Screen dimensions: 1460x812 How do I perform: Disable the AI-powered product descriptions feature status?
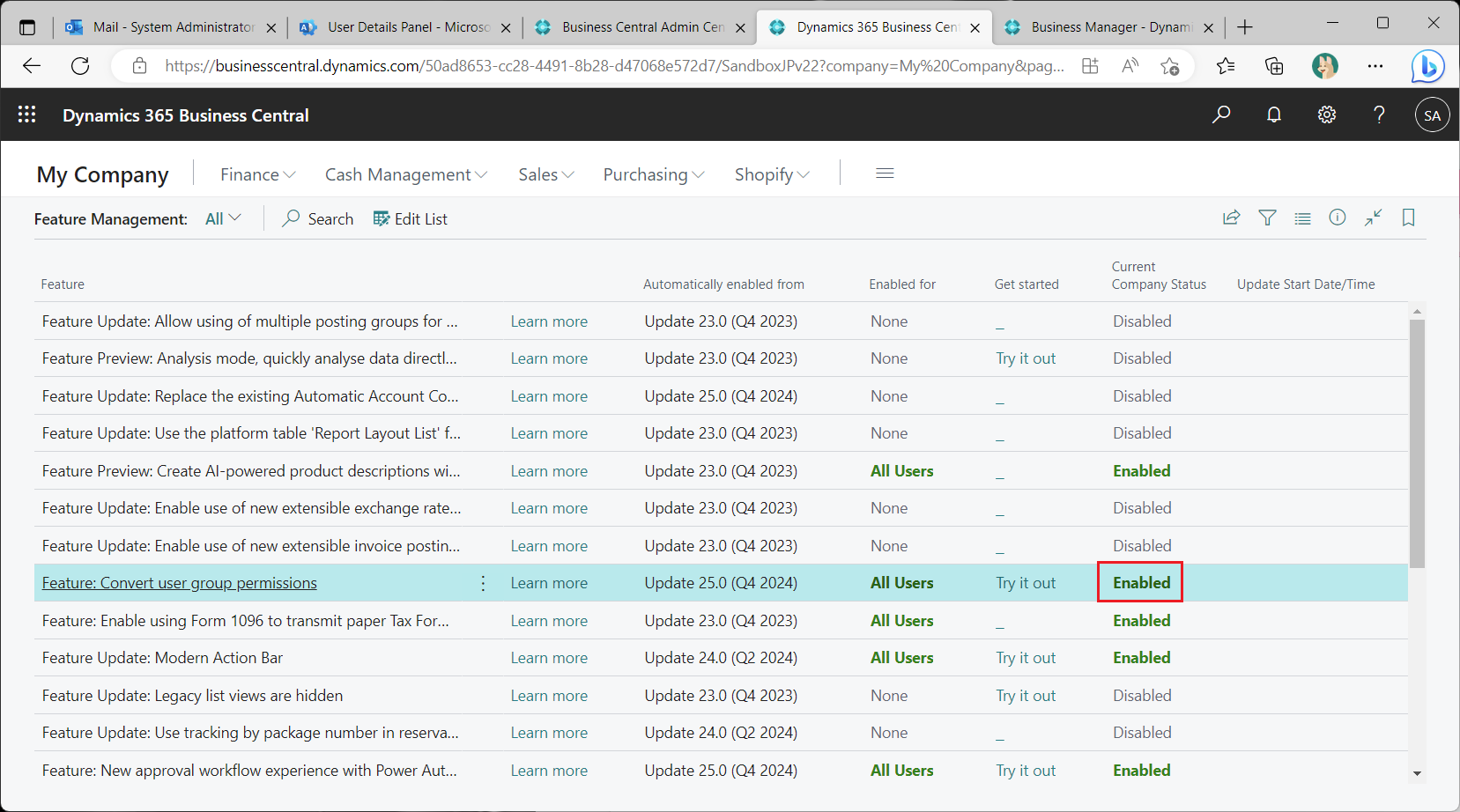1141,470
